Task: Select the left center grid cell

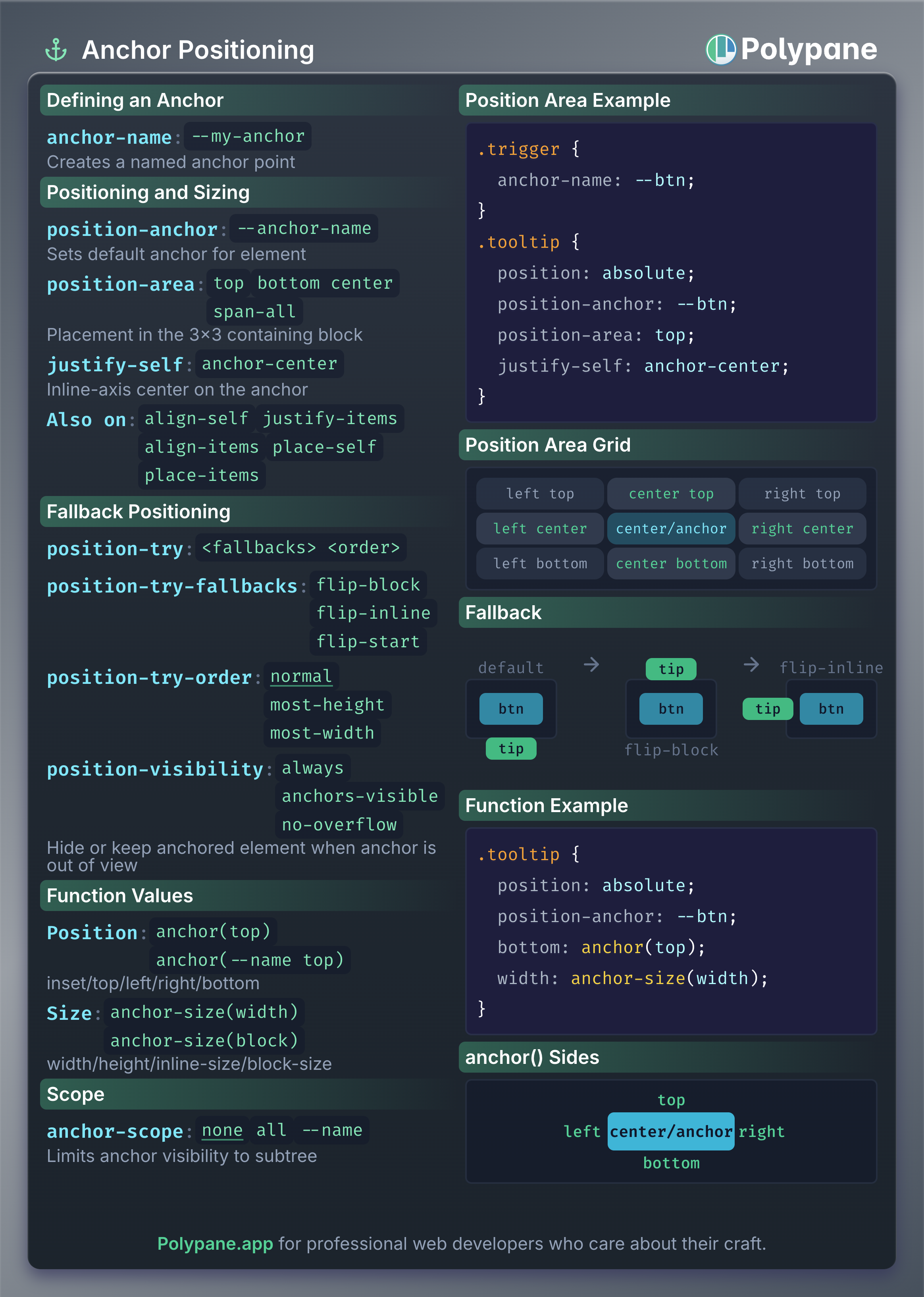Action: pos(540,529)
